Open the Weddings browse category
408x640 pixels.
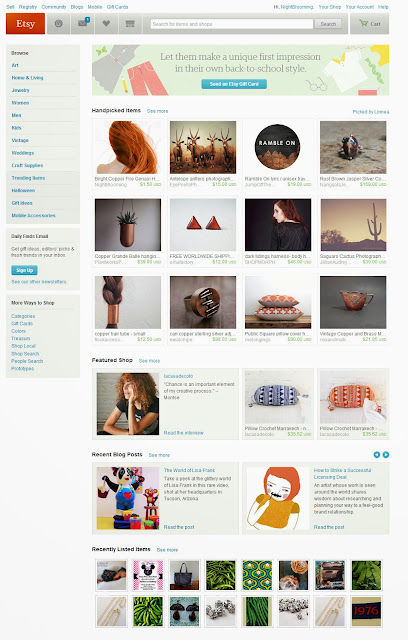point(23,153)
